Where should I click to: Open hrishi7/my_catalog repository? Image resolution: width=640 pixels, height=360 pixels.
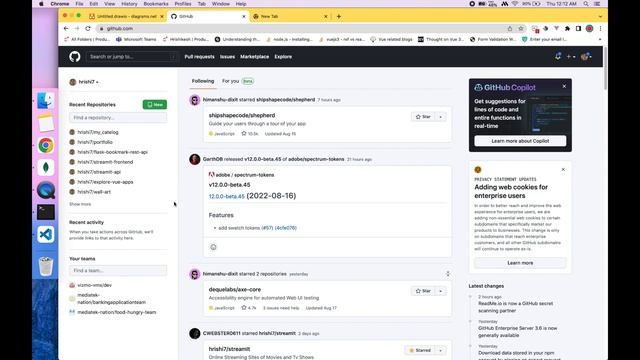coord(98,132)
